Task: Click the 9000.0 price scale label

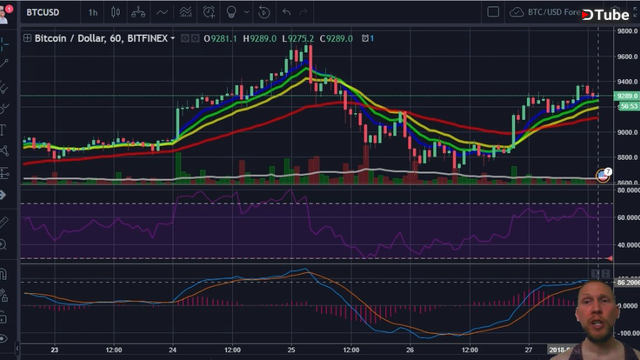Action: 627,132
